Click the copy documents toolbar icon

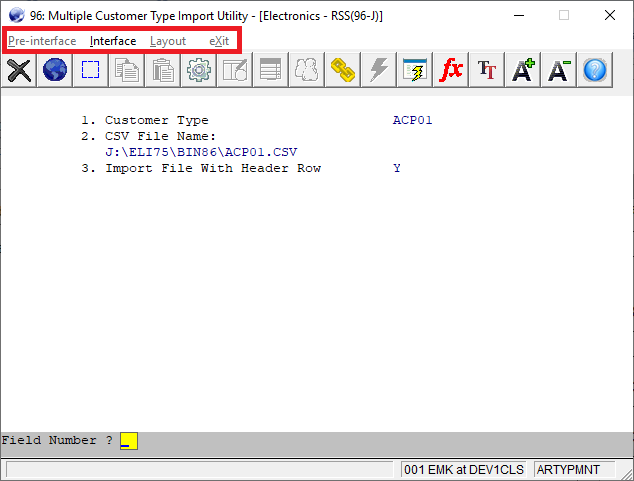coord(127,70)
